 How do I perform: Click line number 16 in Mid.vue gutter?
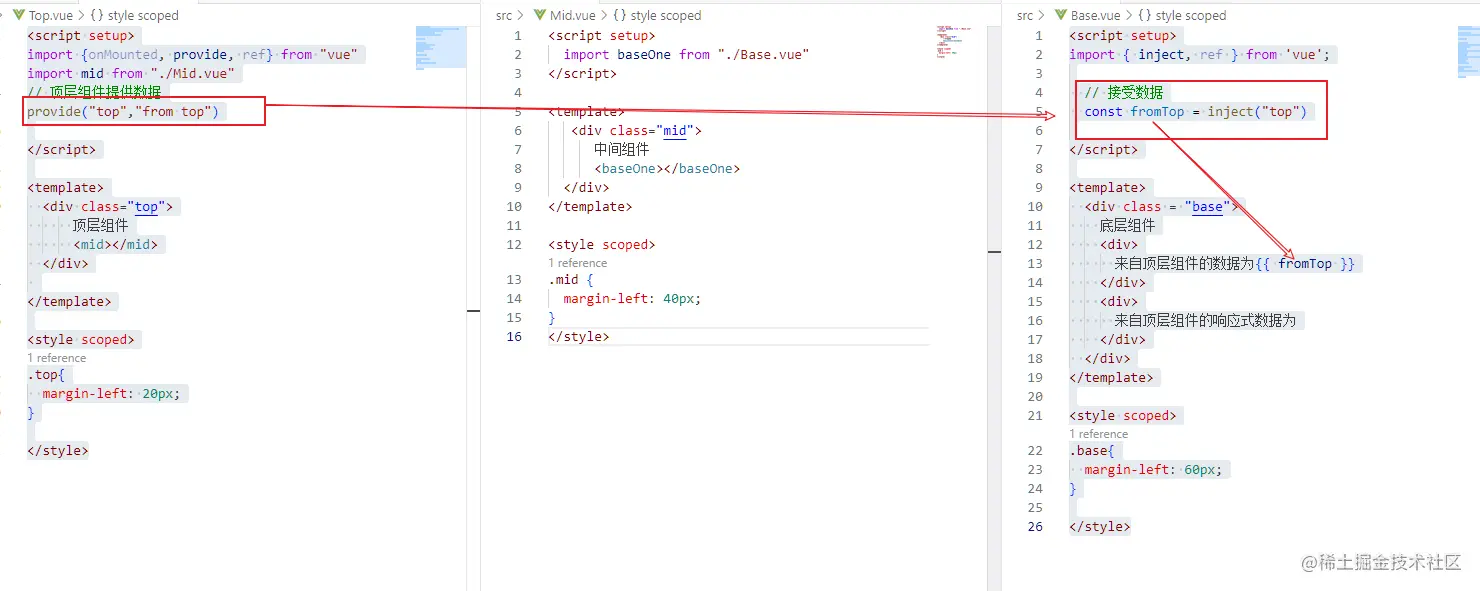(514, 336)
